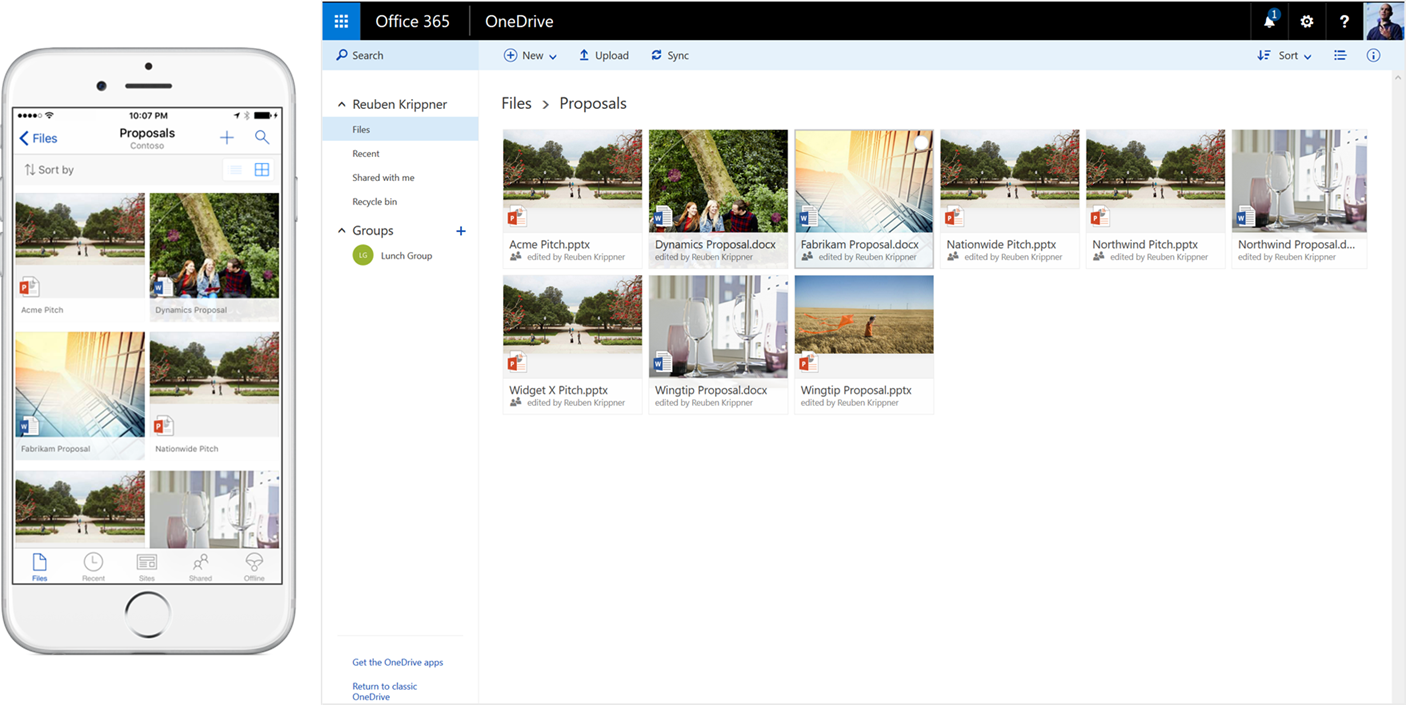Open the New dropdown menu
The height and width of the screenshot is (705, 1406).
point(531,56)
